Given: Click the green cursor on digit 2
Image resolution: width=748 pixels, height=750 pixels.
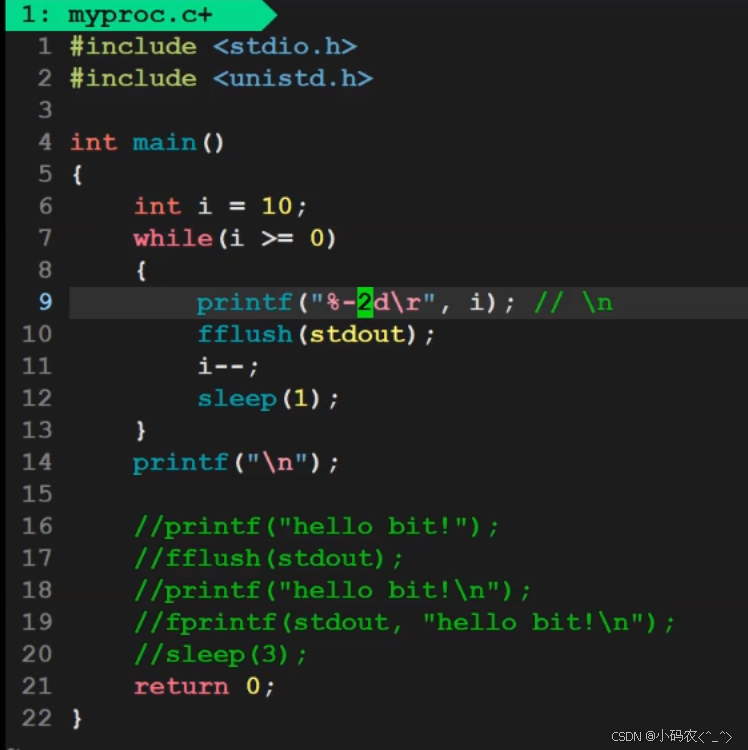Looking at the screenshot, I should (x=365, y=302).
